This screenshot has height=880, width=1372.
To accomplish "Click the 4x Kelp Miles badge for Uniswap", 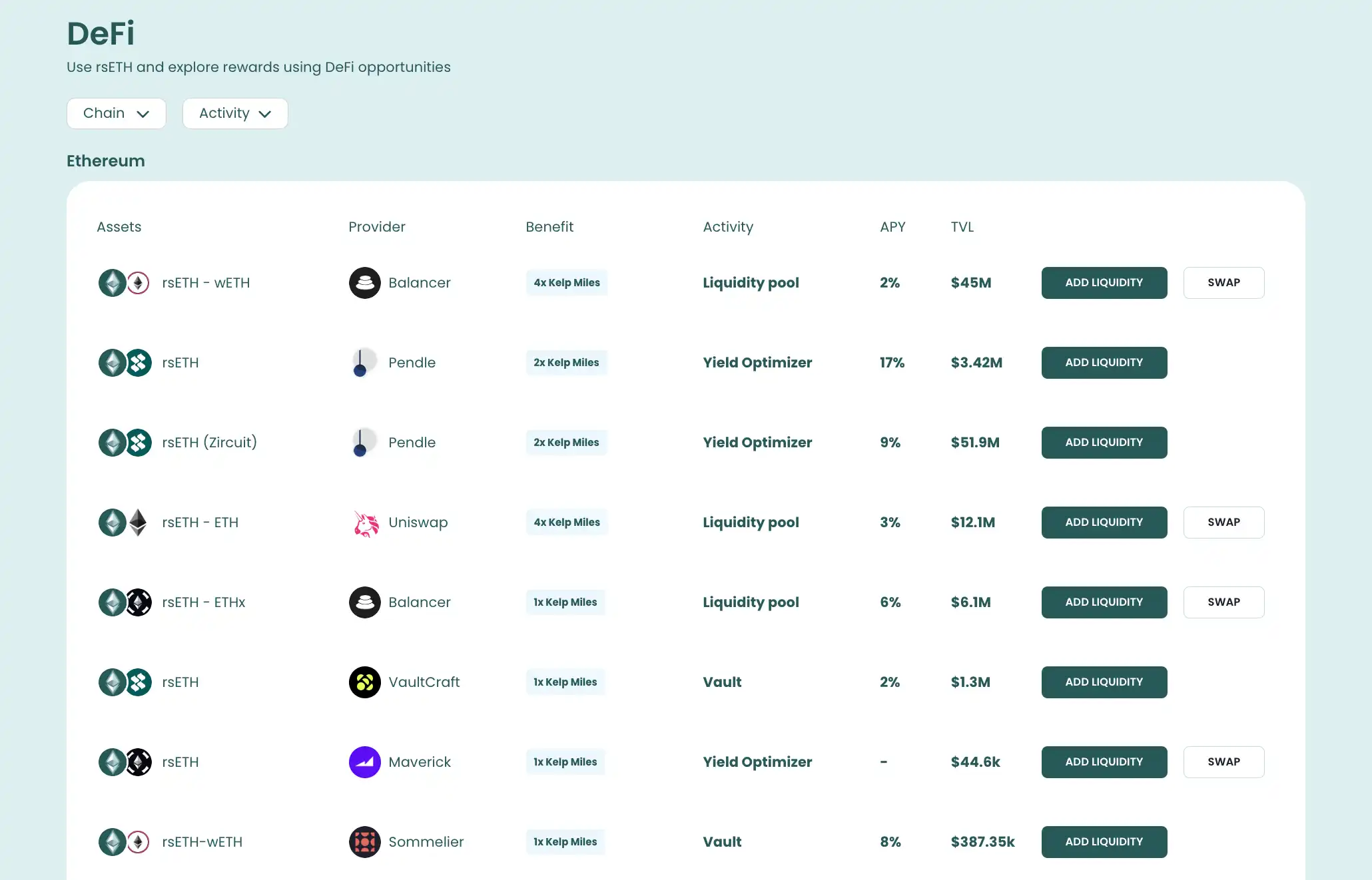I will 566,523.
